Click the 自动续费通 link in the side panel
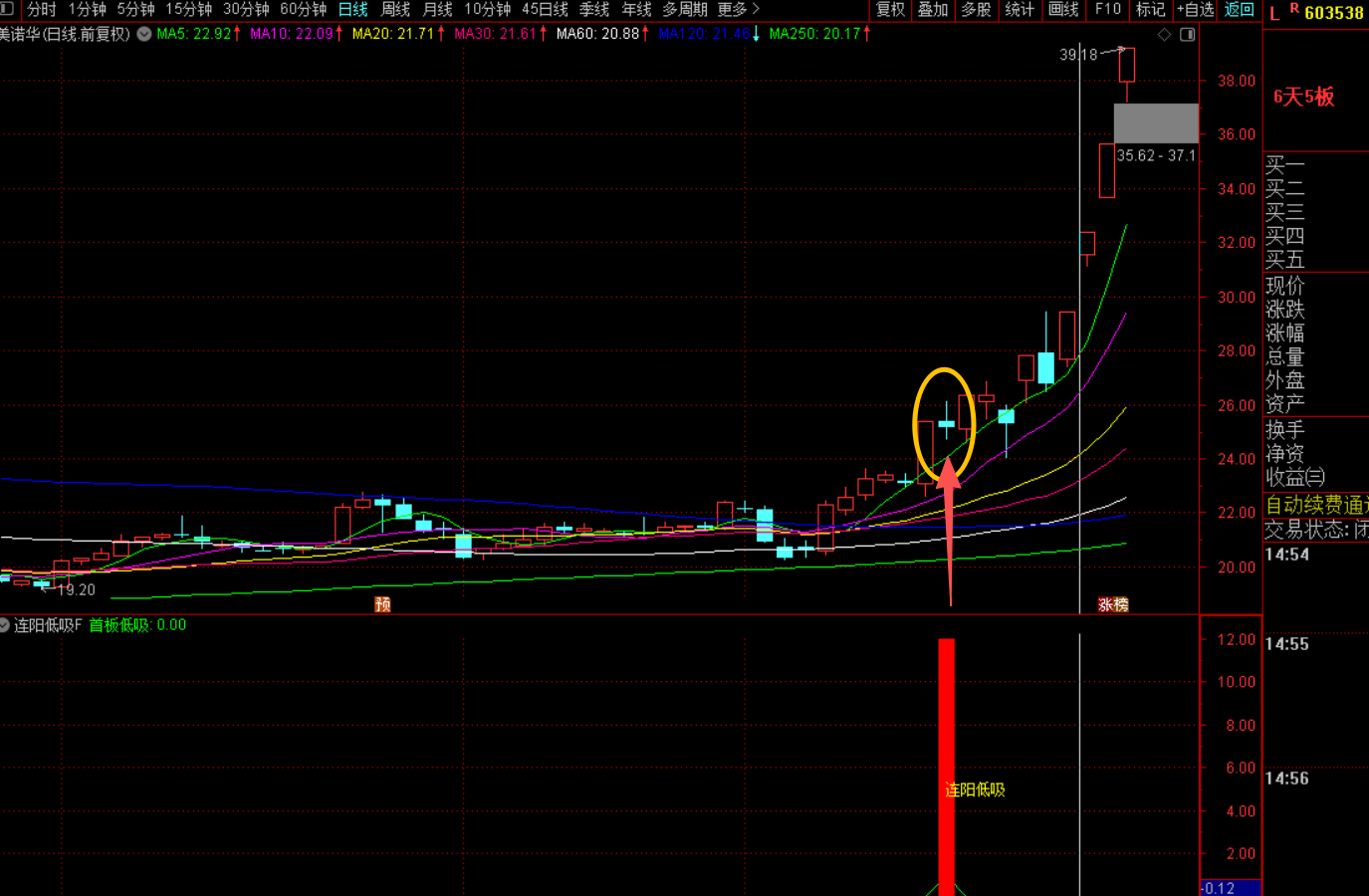Viewport: 1369px width, 896px height. [1316, 505]
